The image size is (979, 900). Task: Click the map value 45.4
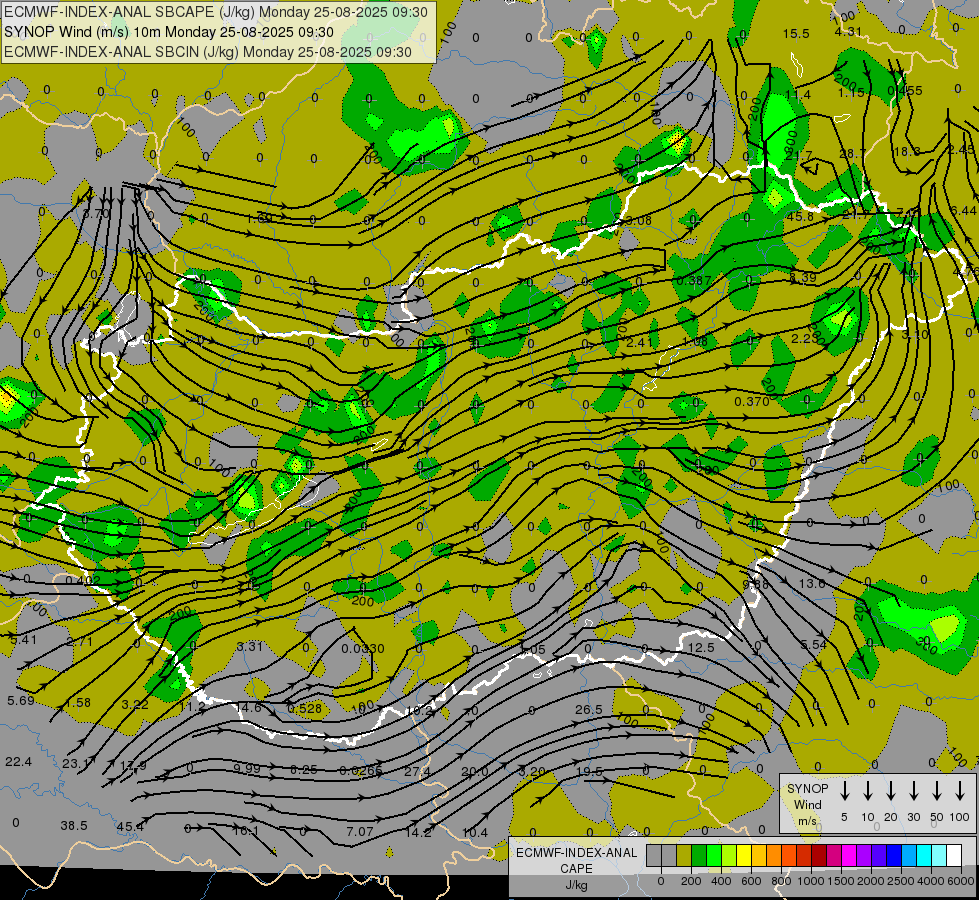[130, 826]
